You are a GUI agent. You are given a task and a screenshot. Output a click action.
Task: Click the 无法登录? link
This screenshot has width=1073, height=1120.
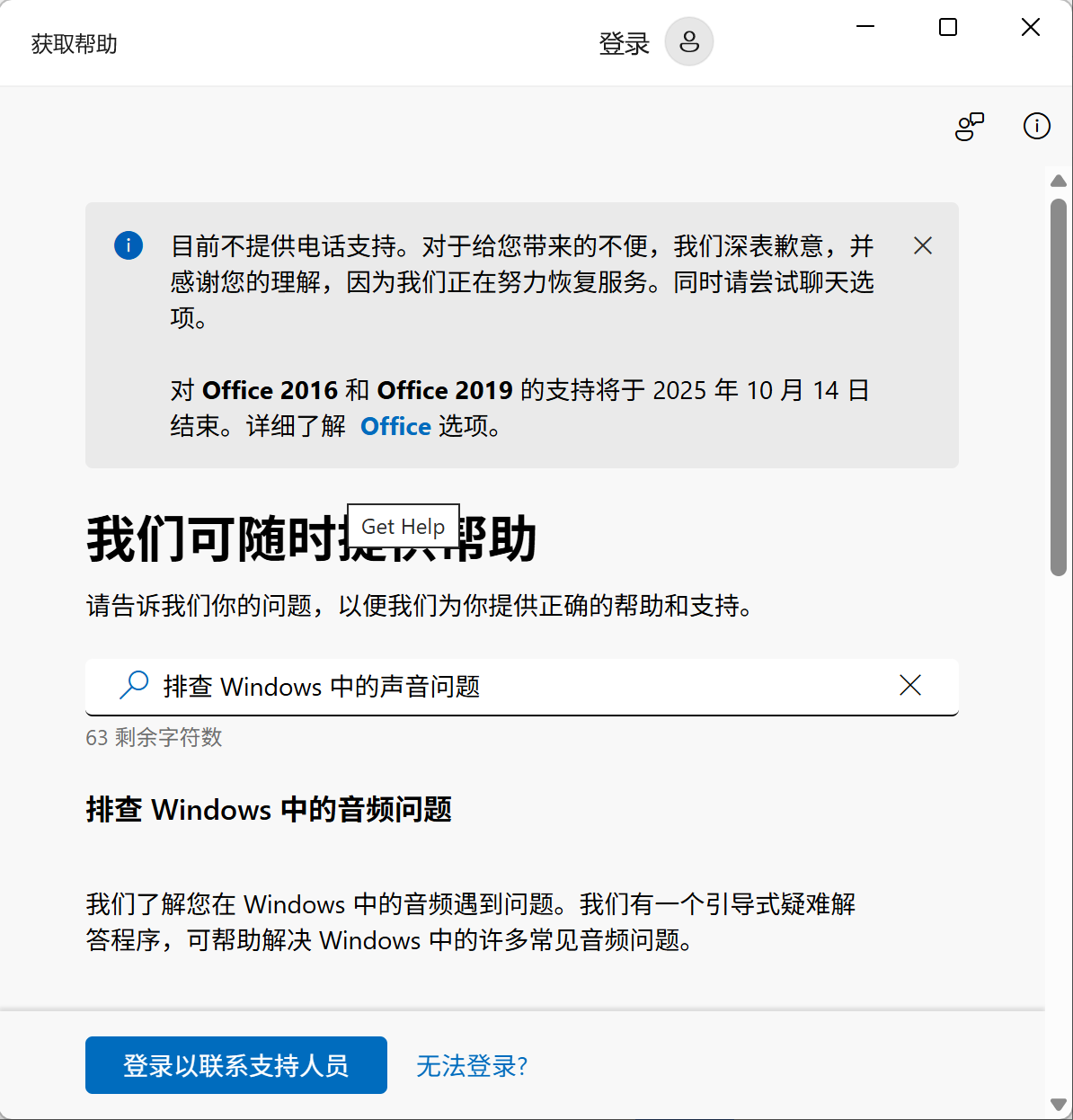(472, 1066)
